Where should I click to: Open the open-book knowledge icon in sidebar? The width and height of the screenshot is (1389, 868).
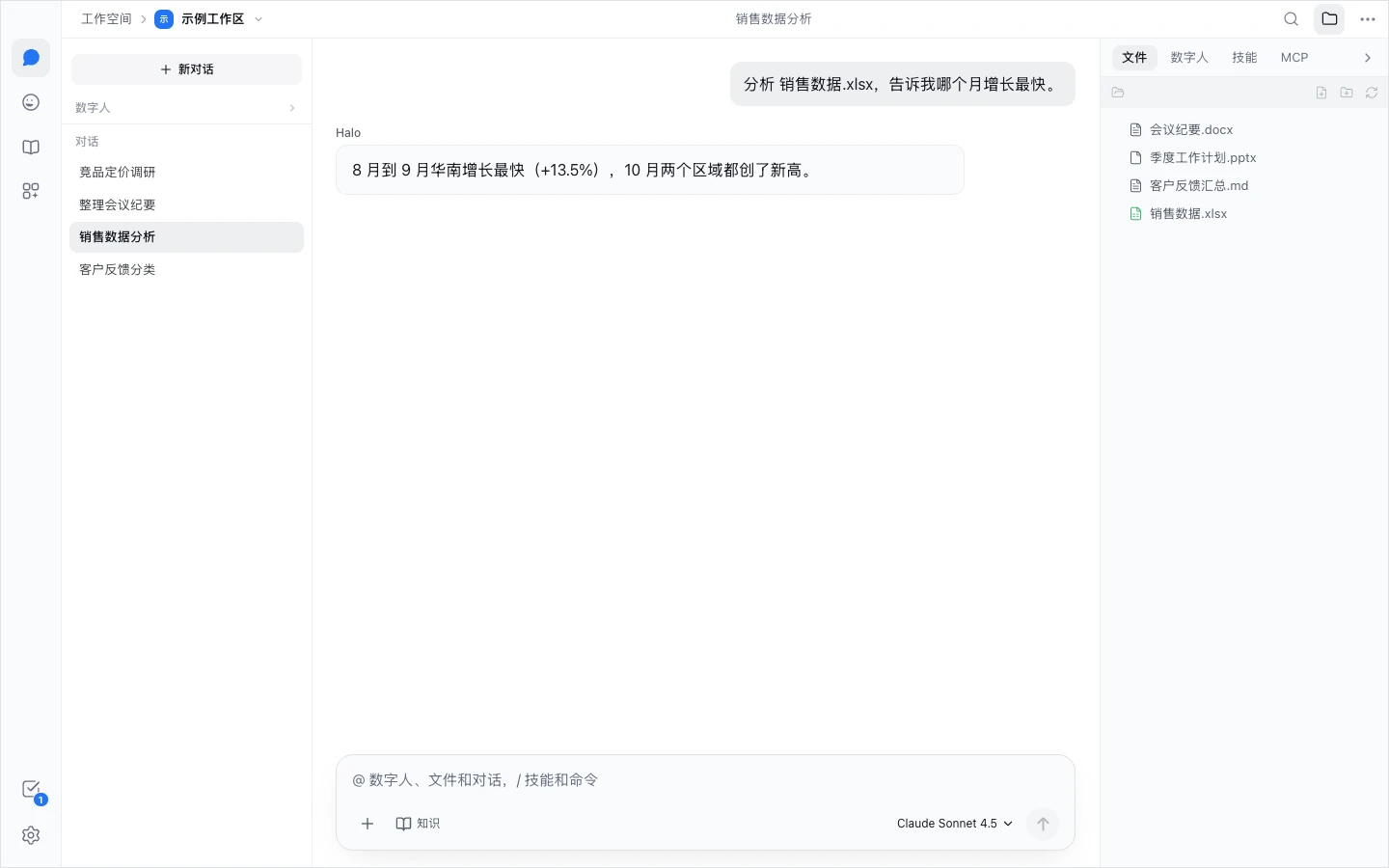(x=31, y=147)
